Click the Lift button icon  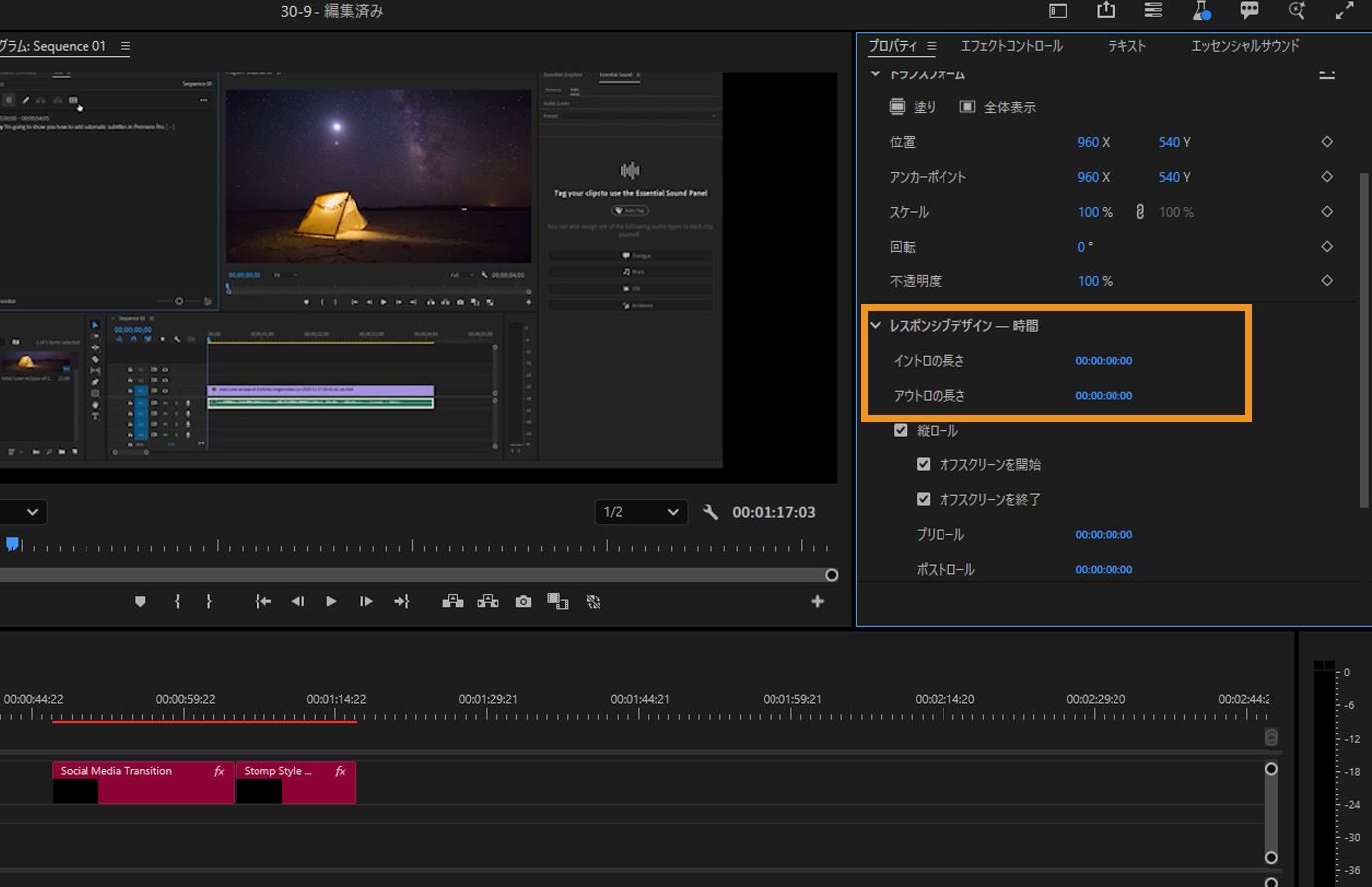(452, 601)
